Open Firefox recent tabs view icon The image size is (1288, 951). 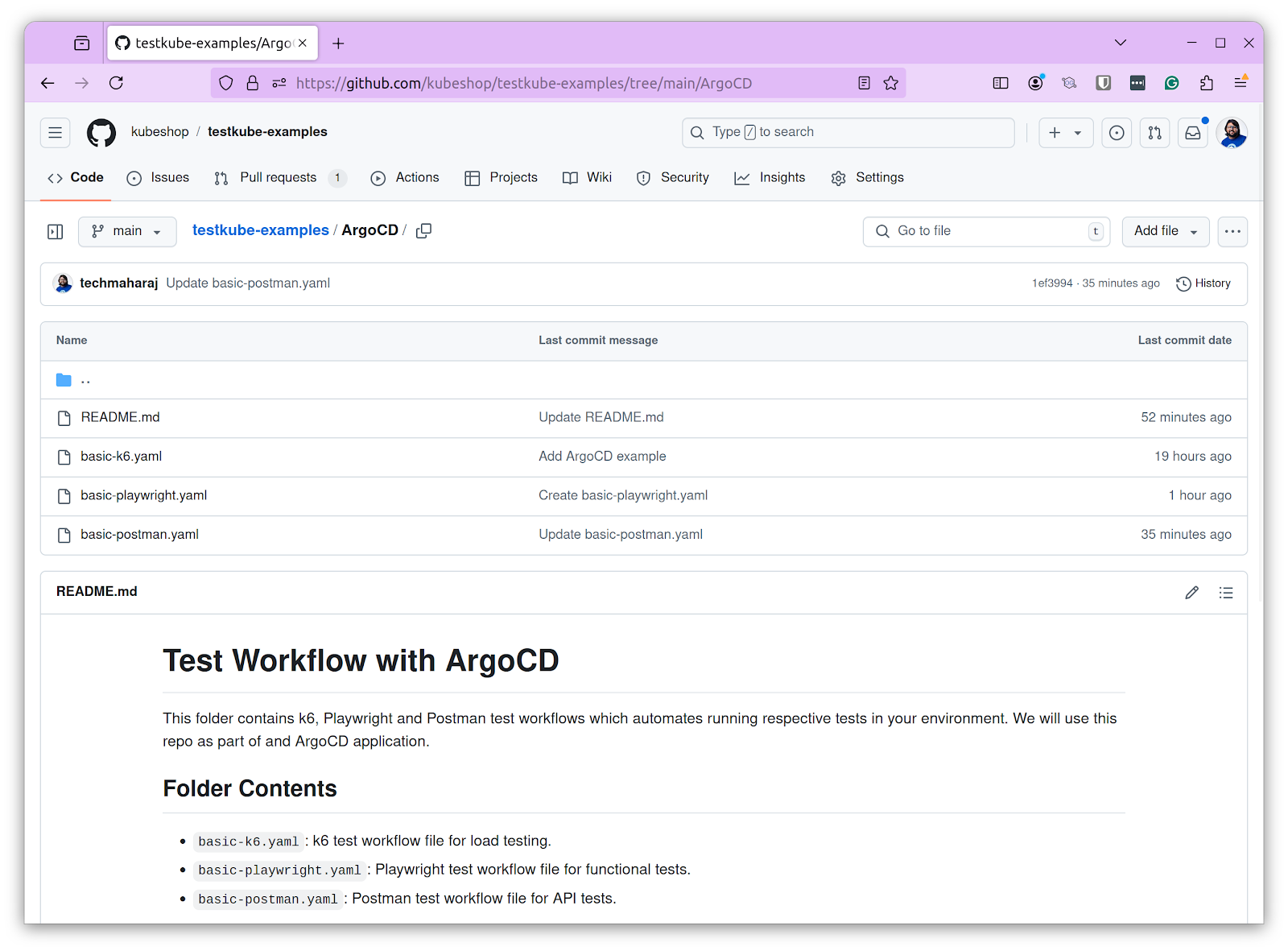point(81,43)
